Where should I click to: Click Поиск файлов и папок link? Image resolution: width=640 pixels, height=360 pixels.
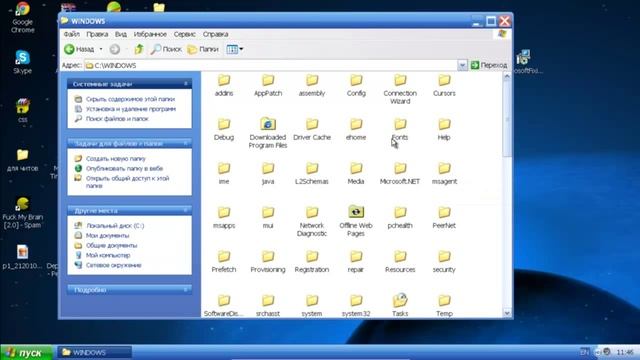click(117, 119)
